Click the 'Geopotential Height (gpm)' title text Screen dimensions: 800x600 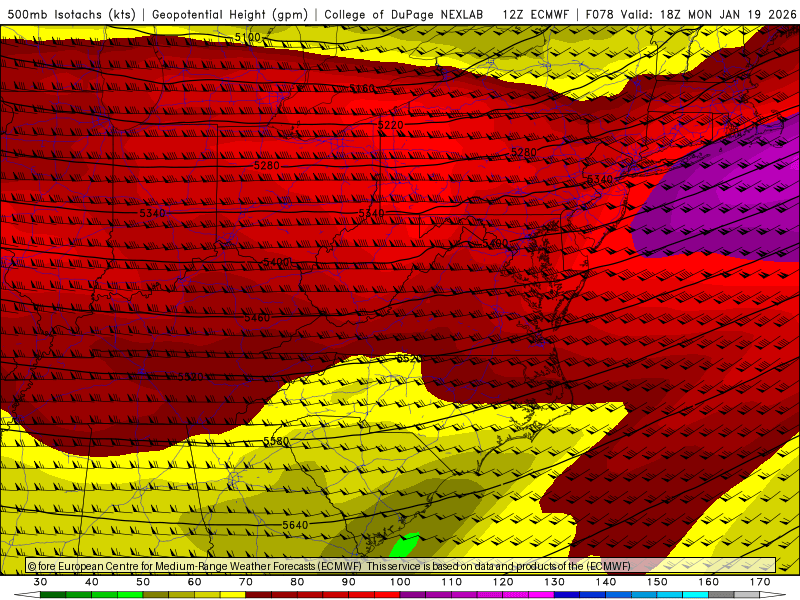click(x=230, y=15)
